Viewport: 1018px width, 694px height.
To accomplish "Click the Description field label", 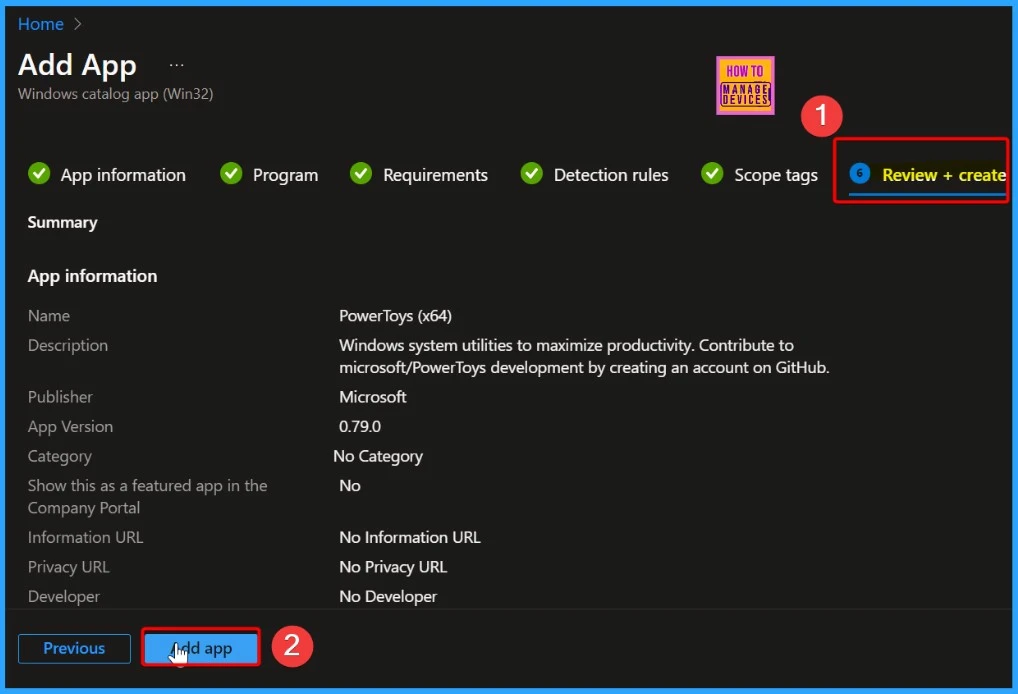I will (68, 345).
